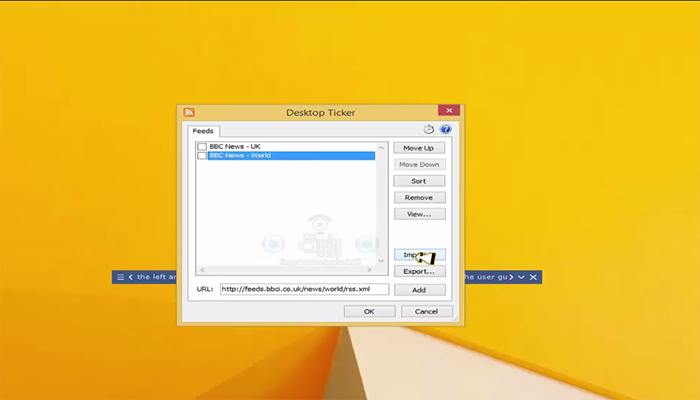Click the horizontal scrollbar left arrow
700x400 pixels.
tap(202, 270)
